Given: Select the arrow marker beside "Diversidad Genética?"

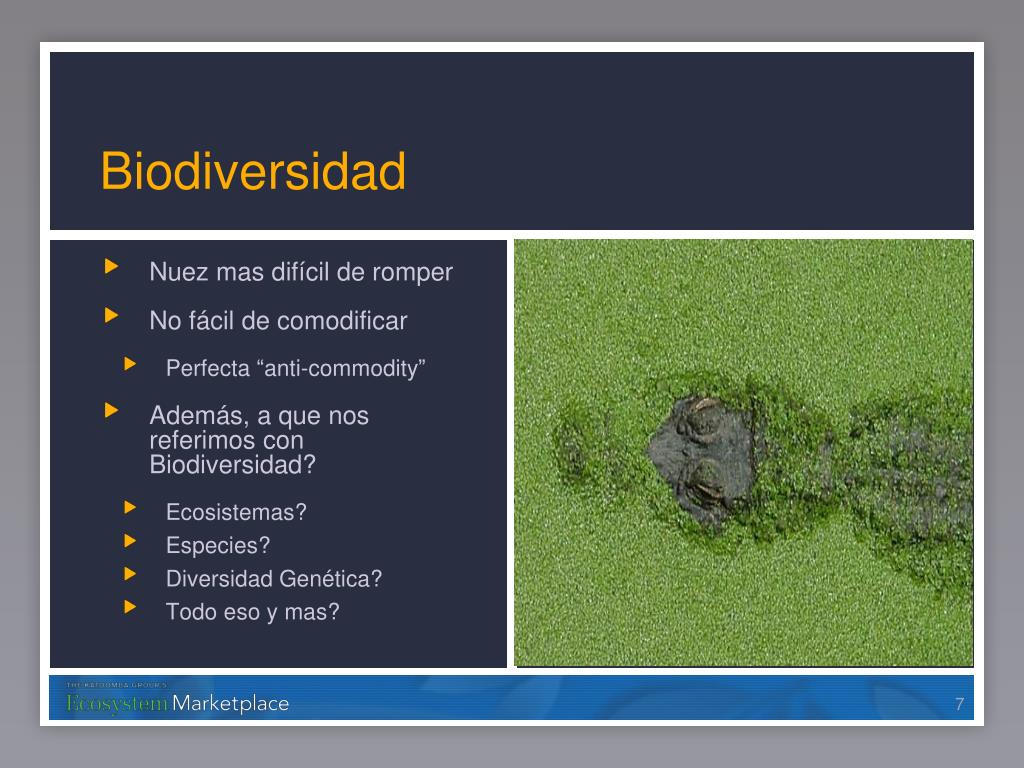Looking at the screenshot, I should tap(129, 574).
